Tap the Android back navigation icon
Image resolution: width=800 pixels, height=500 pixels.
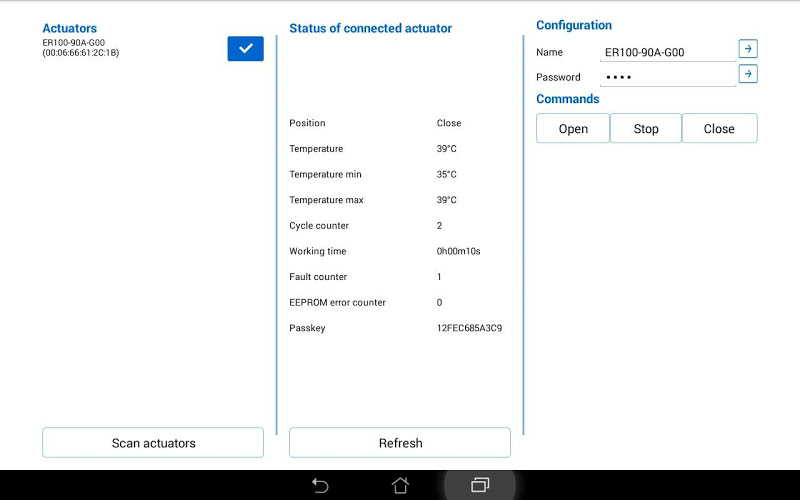[320, 485]
